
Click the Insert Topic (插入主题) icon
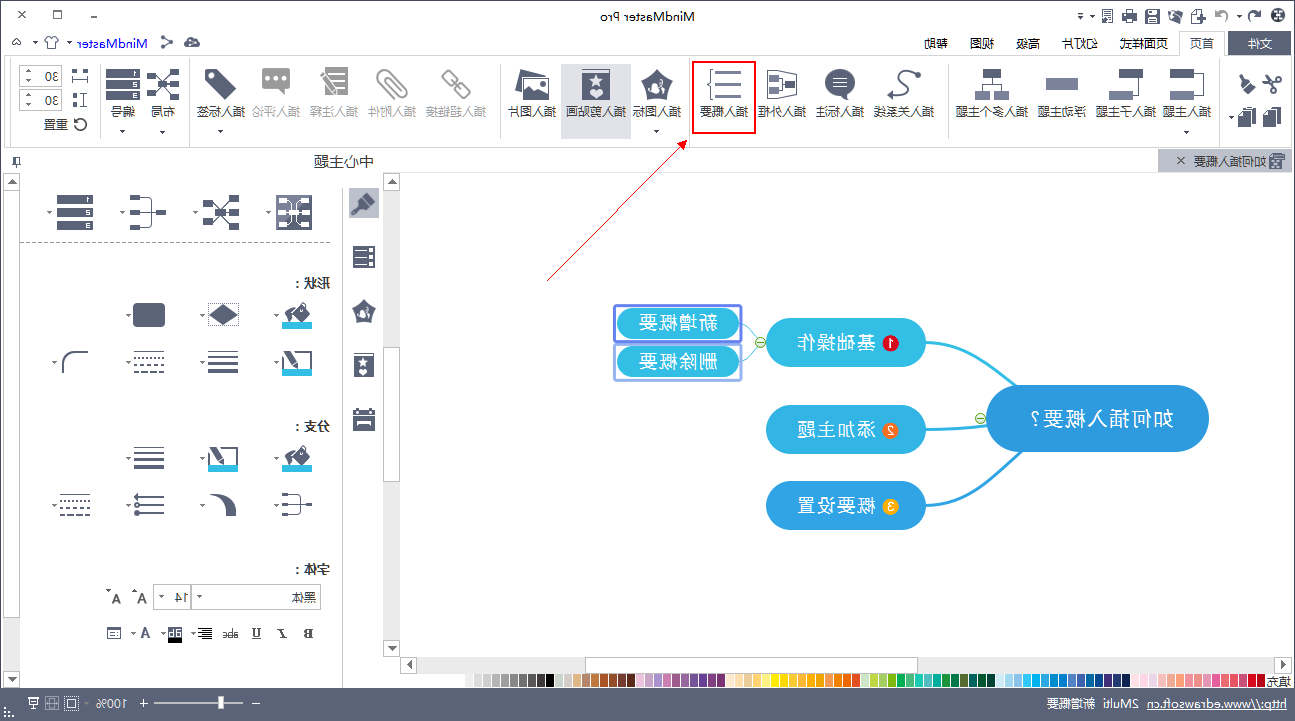(x=1187, y=84)
